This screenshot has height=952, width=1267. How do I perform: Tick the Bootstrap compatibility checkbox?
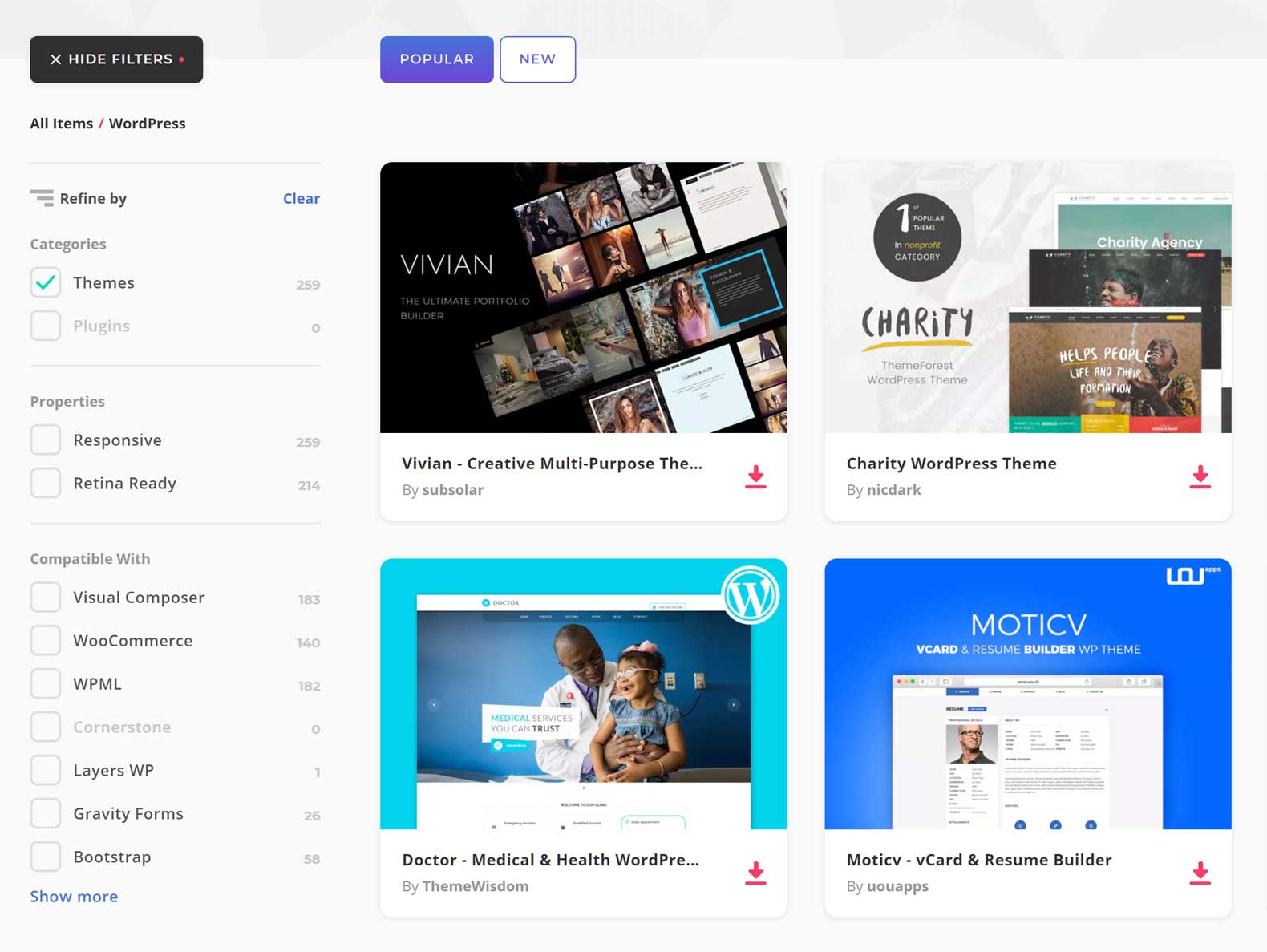[46, 857]
